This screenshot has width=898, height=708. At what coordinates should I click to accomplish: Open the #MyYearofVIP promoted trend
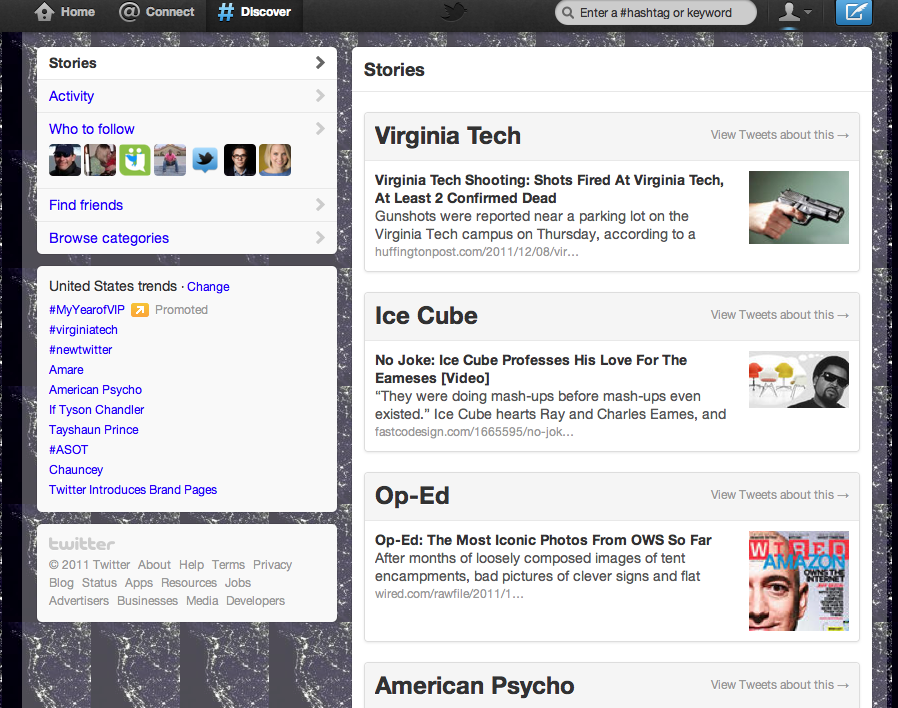click(x=86, y=310)
